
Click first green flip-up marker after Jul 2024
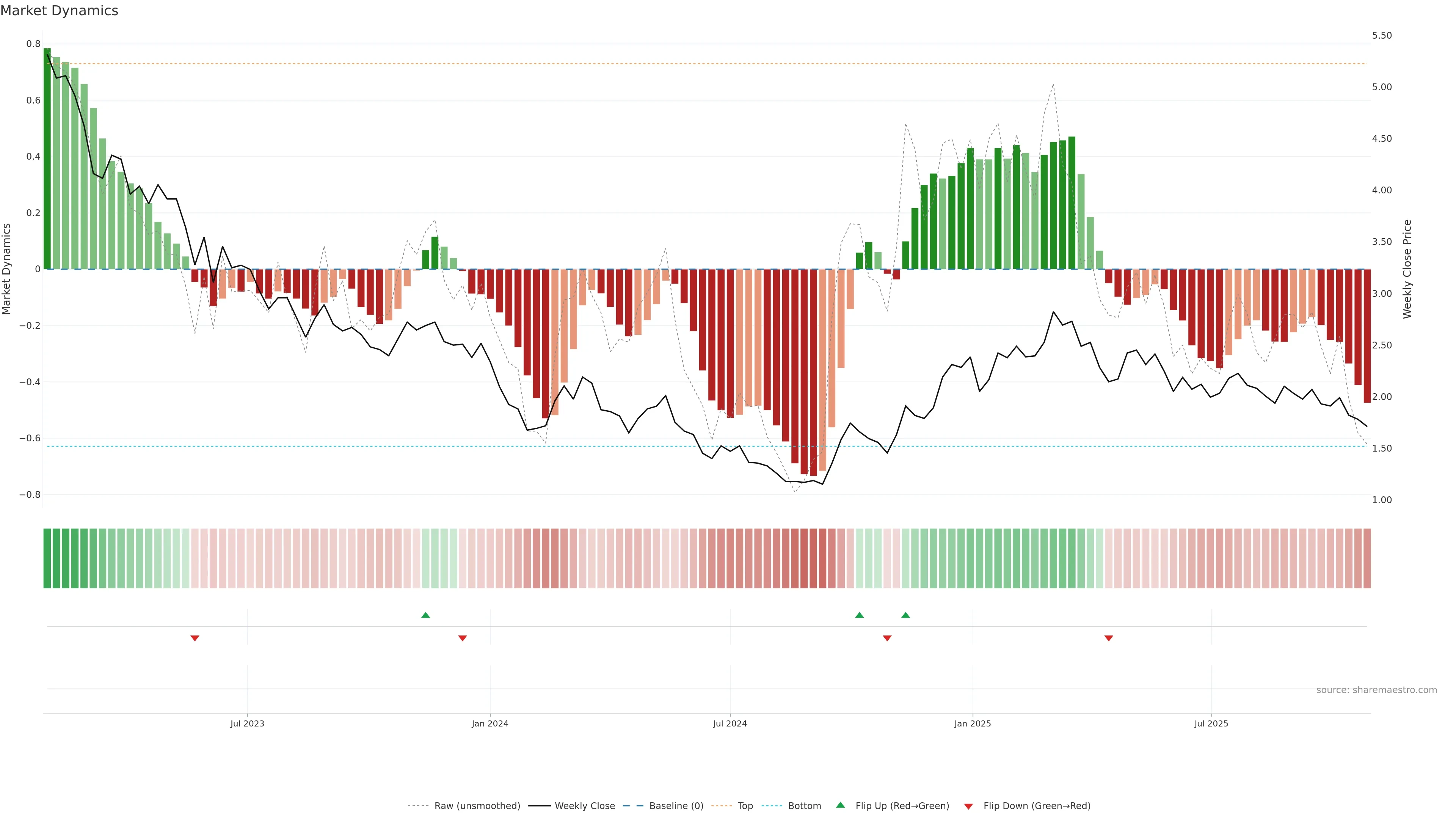(859, 615)
